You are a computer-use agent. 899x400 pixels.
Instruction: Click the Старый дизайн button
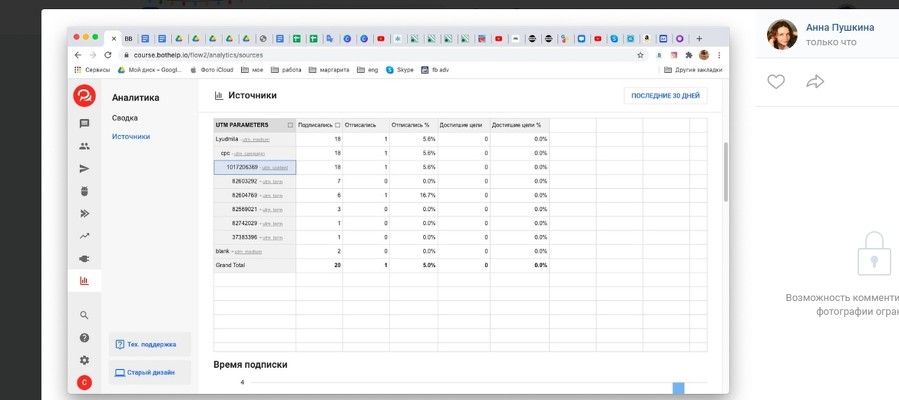point(150,372)
